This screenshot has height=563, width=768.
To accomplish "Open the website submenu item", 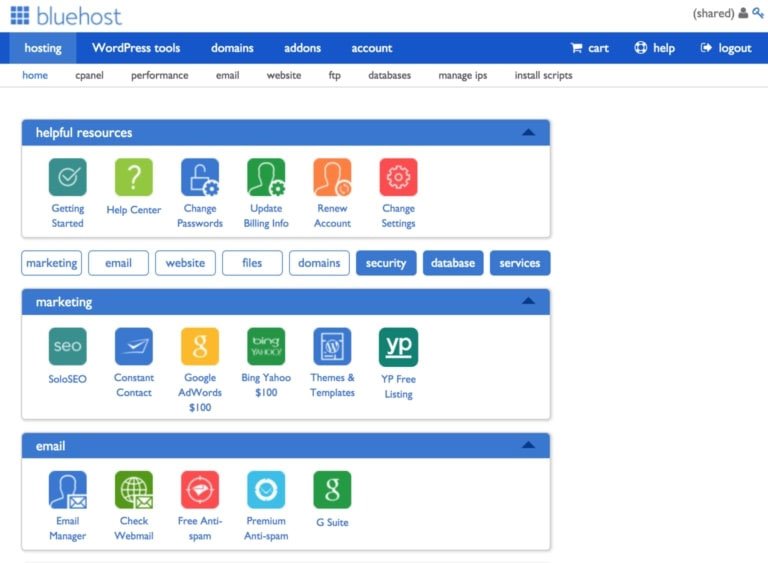I will pyautogui.click(x=284, y=75).
